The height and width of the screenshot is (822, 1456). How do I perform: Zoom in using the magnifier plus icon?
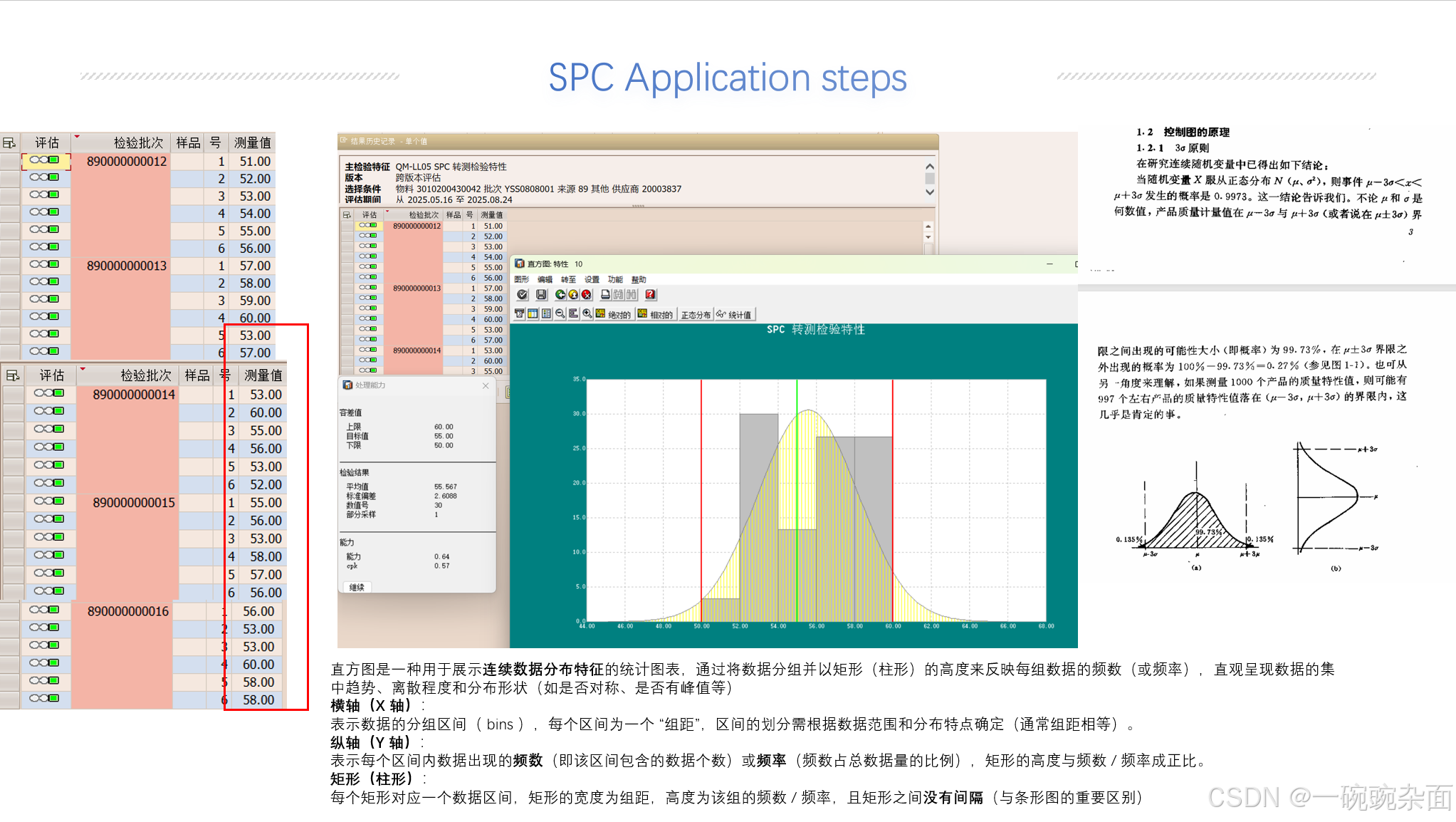pyautogui.click(x=587, y=314)
